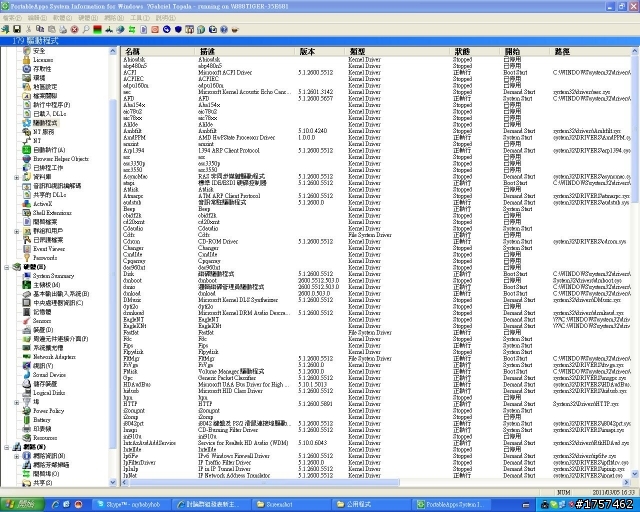Sort by the 名稱 column header
The height and width of the screenshot is (512, 640).
tap(158, 51)
